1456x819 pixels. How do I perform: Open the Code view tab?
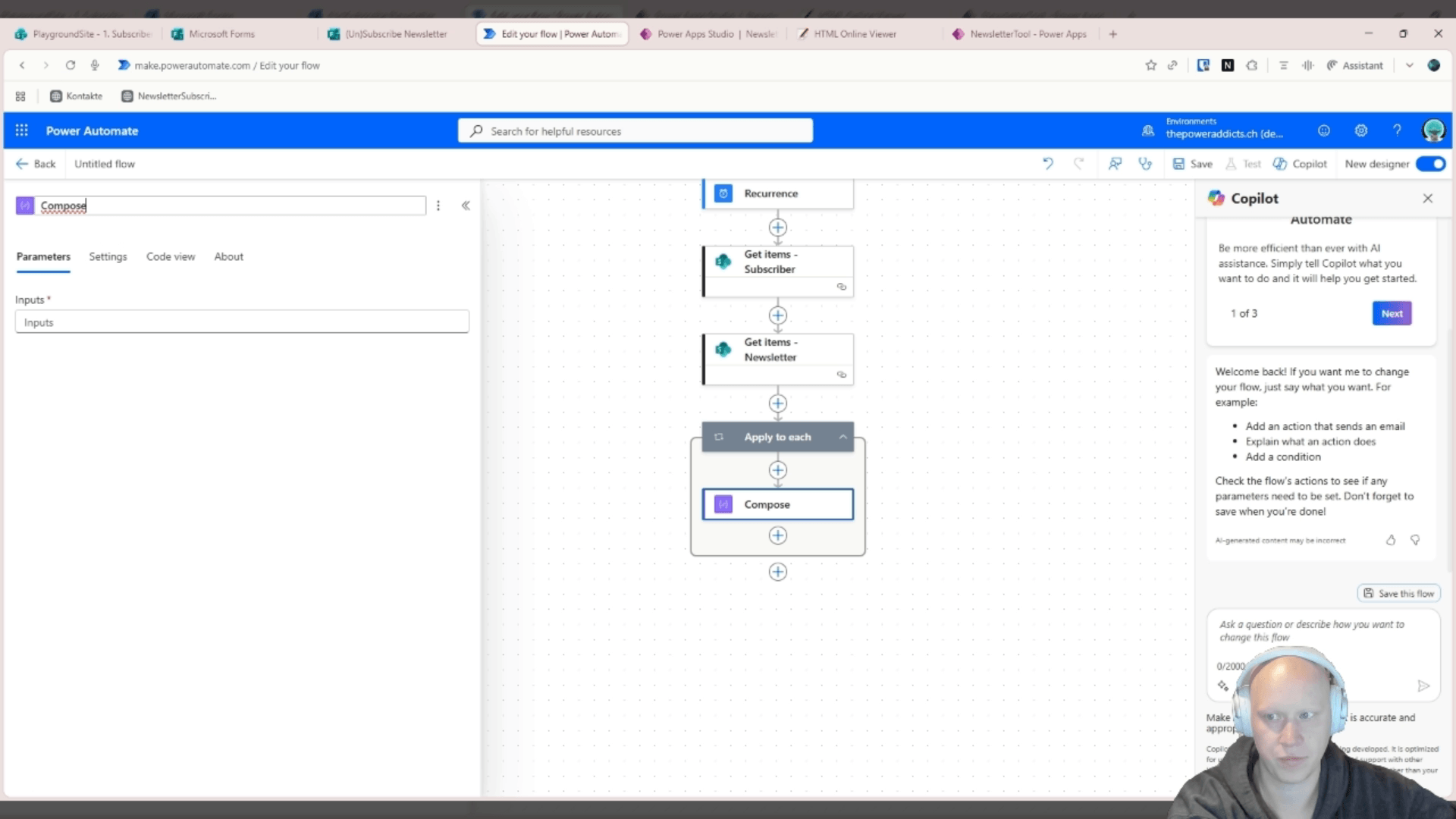point(171,256)
